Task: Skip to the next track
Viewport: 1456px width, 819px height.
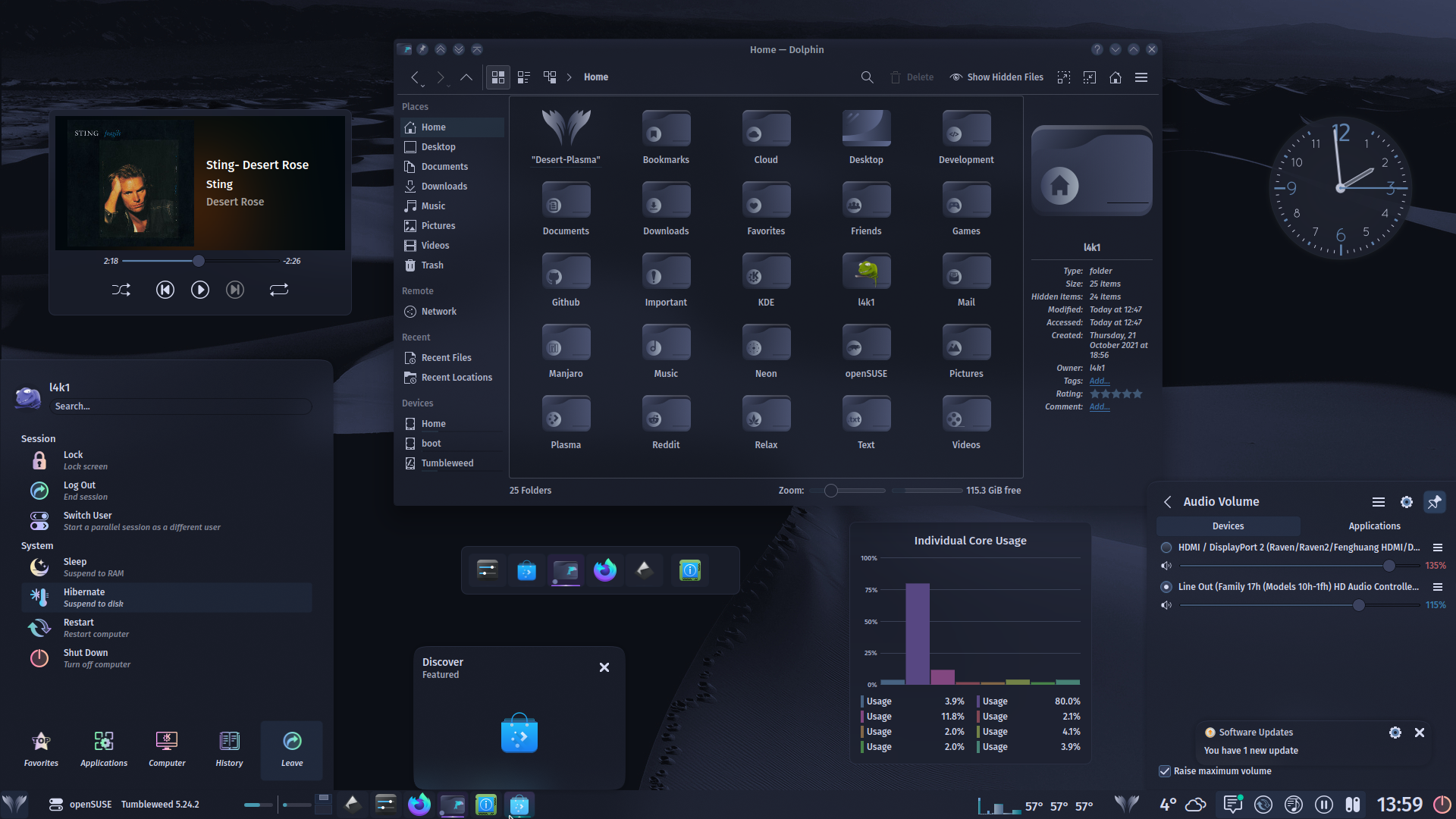Action: tap(235, 290)
